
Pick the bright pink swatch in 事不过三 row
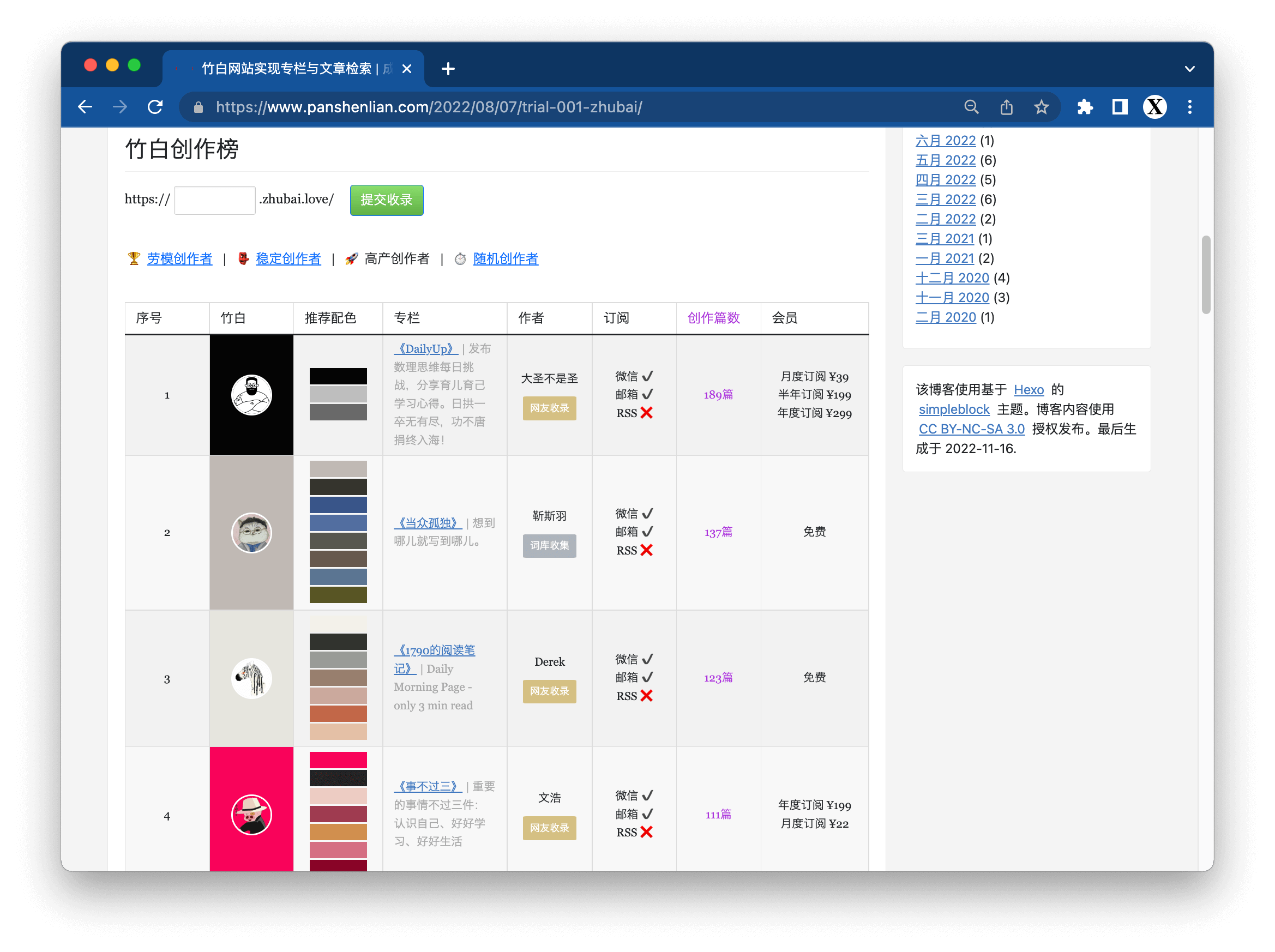coord(338,760)
